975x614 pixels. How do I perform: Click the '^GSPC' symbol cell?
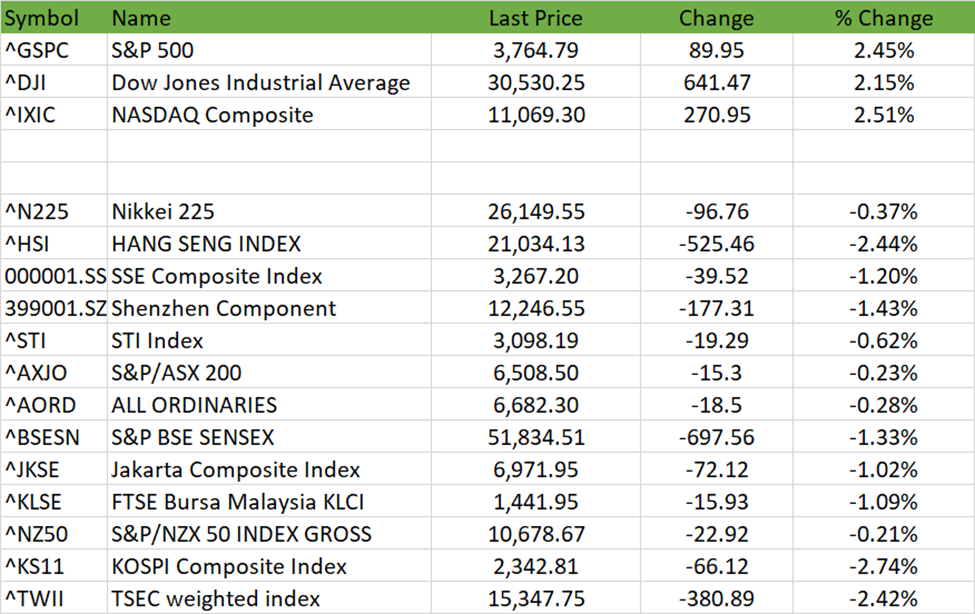(x=54, y=50)
